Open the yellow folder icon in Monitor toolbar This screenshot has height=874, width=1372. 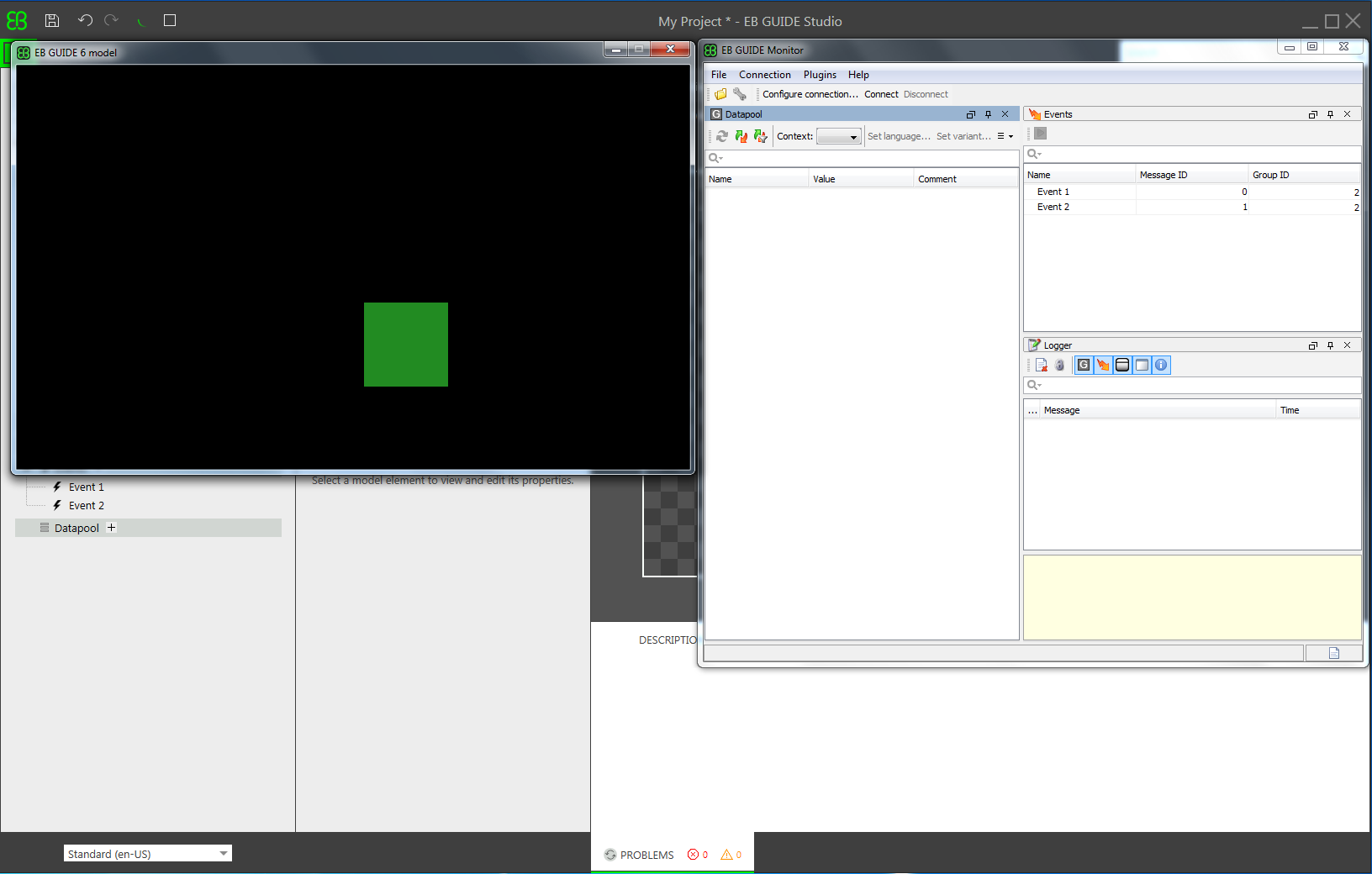[721, 94]
